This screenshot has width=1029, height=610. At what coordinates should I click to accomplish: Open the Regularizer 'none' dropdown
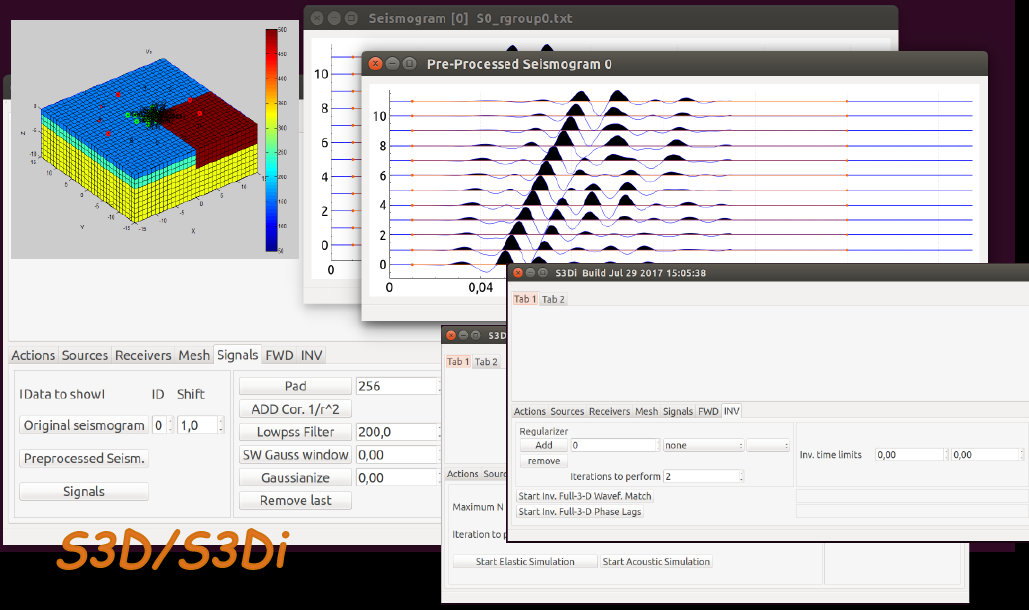click(702, 445)
